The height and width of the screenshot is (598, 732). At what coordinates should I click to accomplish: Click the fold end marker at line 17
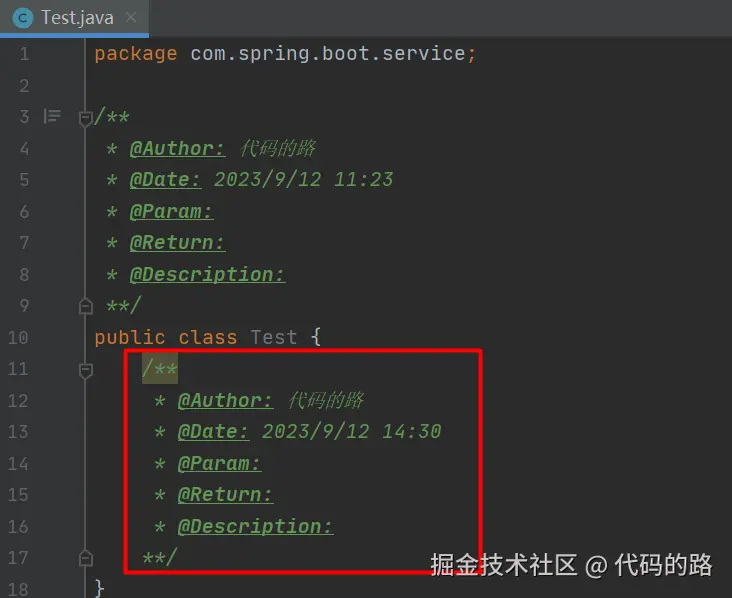(x=85, y=558)
